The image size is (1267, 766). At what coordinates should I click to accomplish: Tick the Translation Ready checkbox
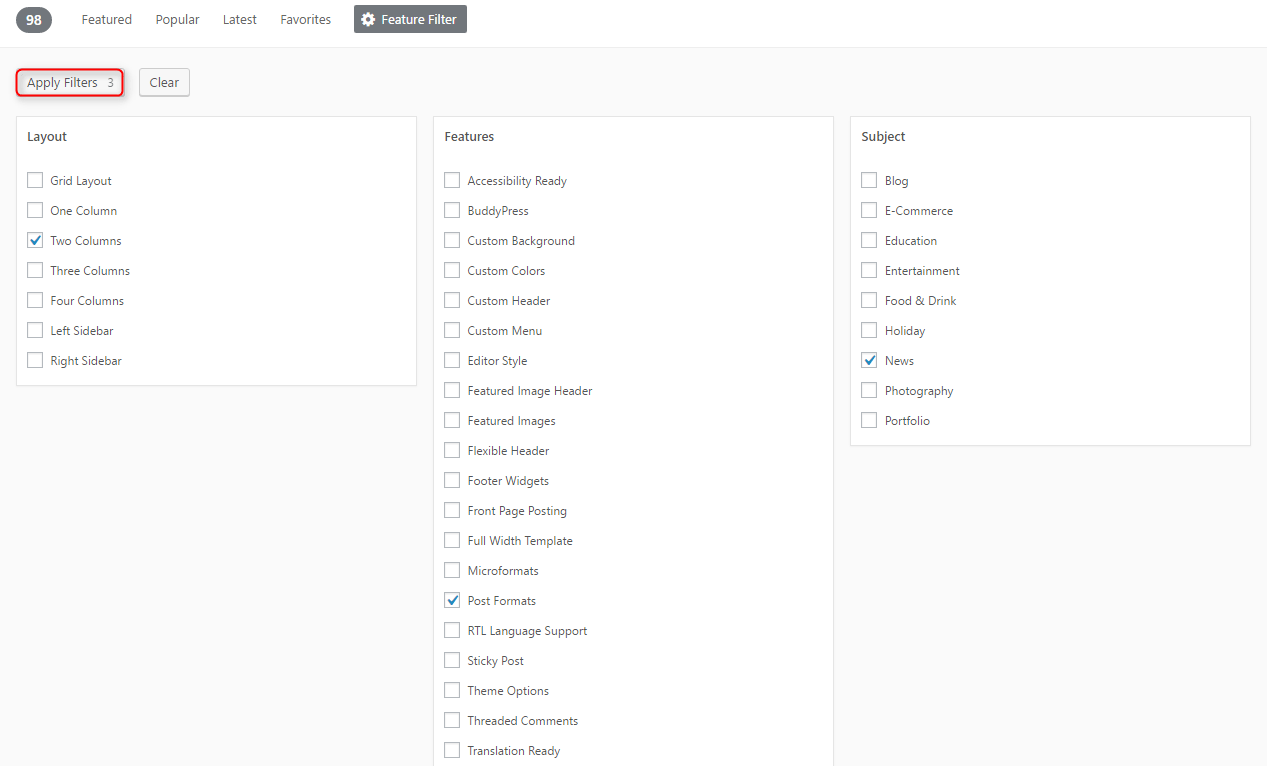tap(452, 750)
